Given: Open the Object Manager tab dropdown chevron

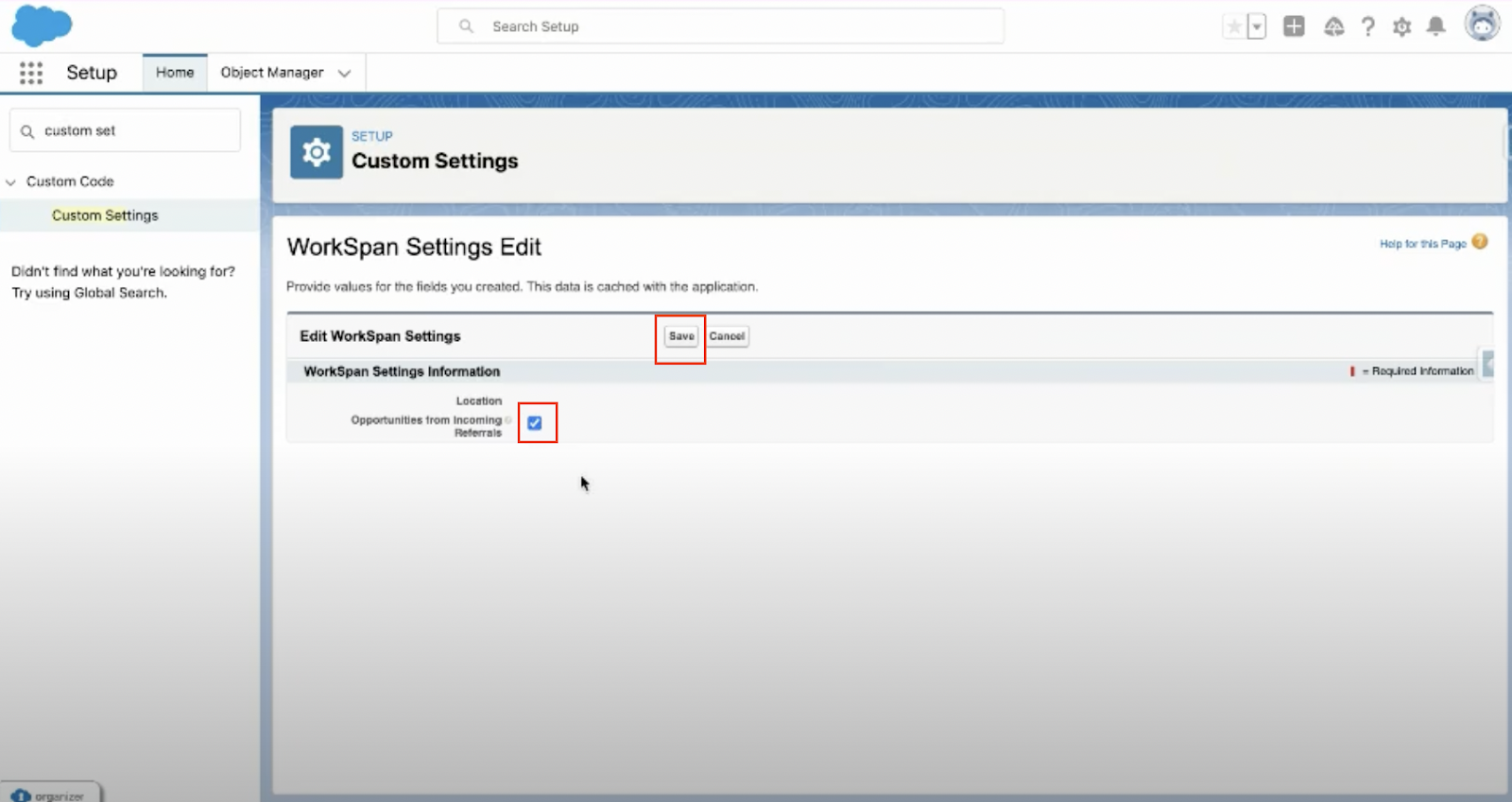Looking at the screenshot, I should tap(344, 73).
